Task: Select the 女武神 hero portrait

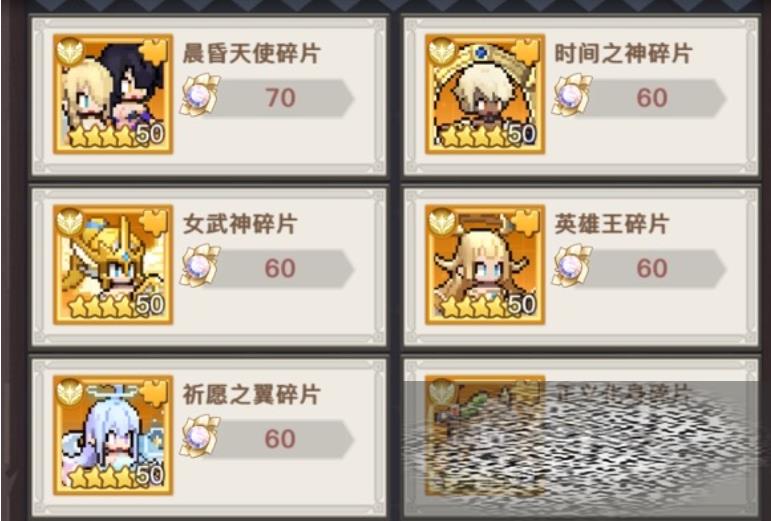Action: [113, 264]
